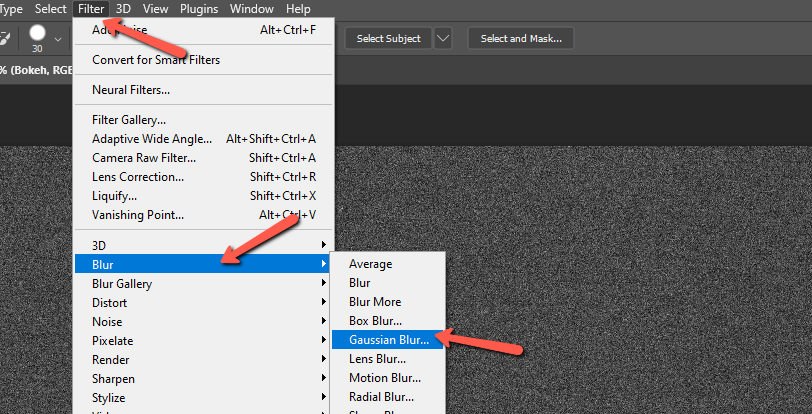The height and width of the screenshot is (414, 812).
Task: Click the Select and Mask button
Action: [x=520, y=39]
